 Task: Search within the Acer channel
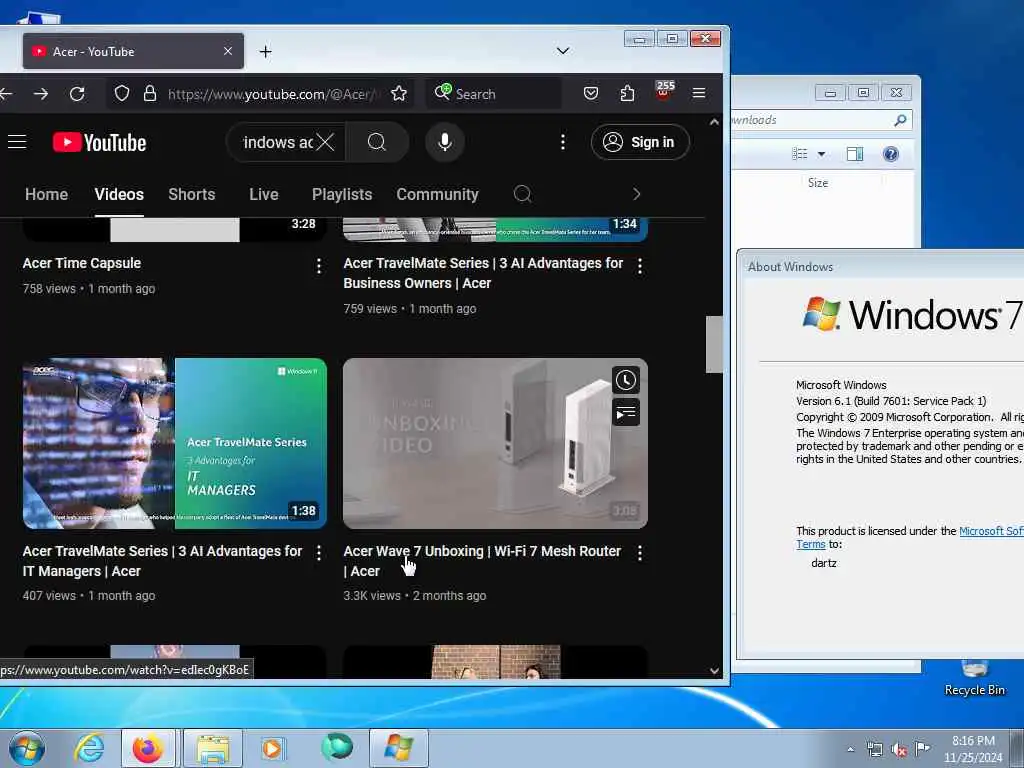(x=522, y=193)
